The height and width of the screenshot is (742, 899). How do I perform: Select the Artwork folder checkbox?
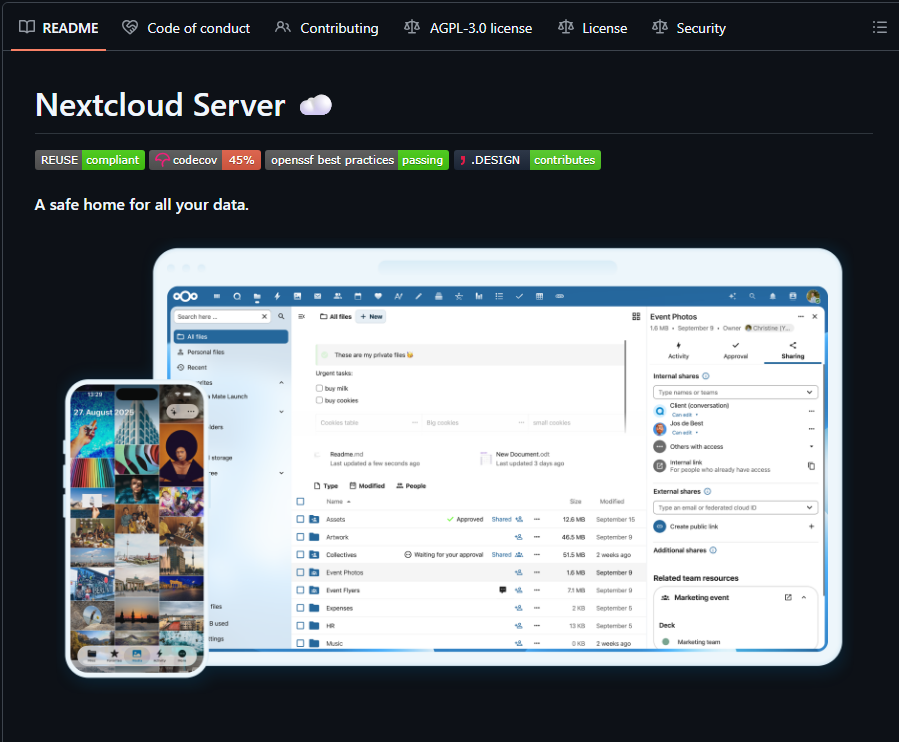300,537
